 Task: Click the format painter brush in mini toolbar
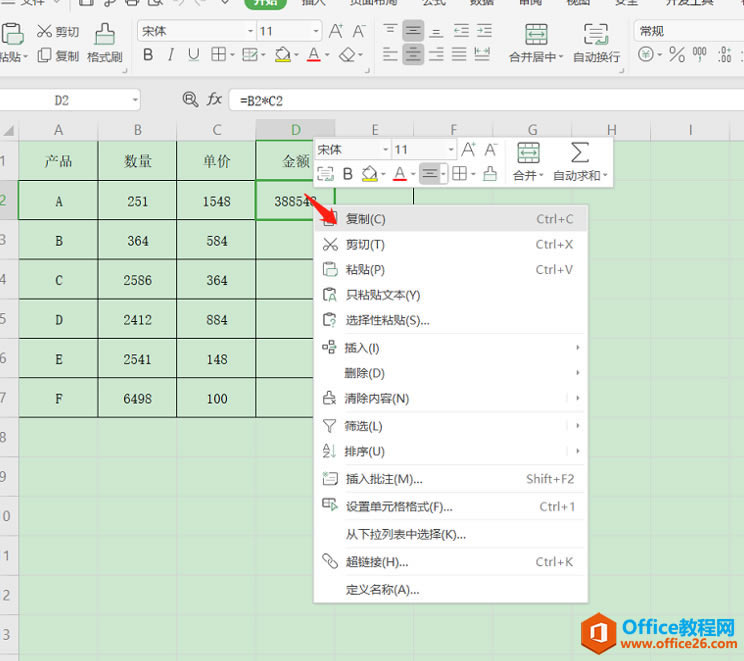[x=490, y=174]
